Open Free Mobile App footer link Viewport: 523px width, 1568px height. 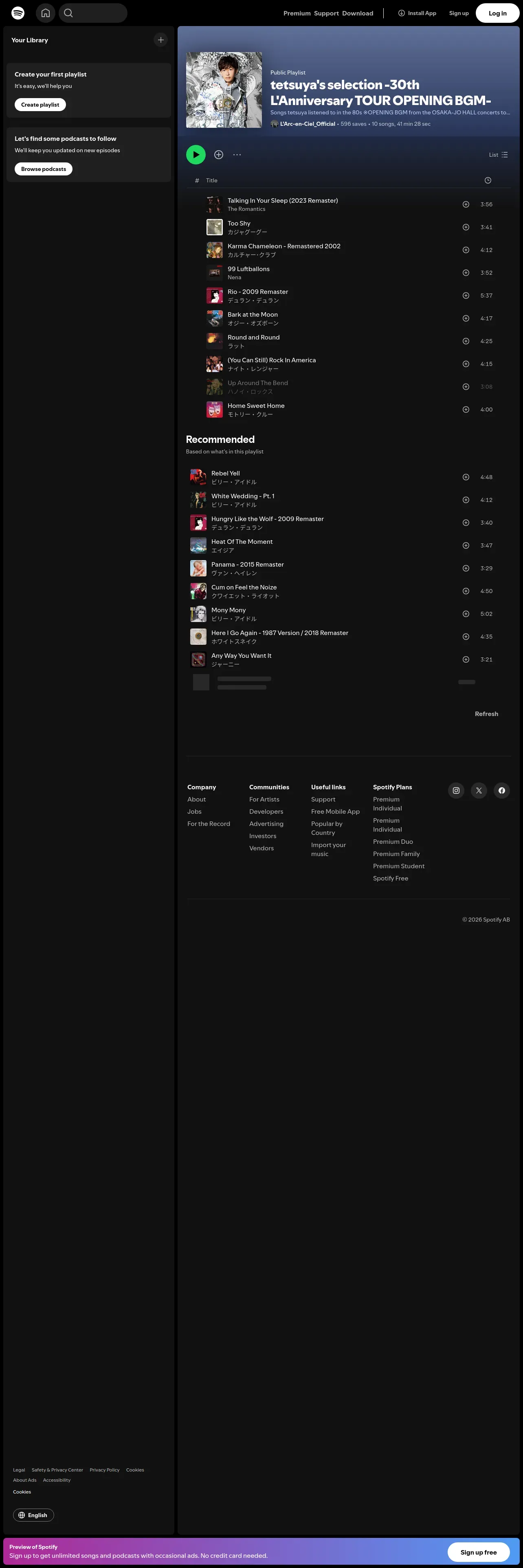[336, 812]
